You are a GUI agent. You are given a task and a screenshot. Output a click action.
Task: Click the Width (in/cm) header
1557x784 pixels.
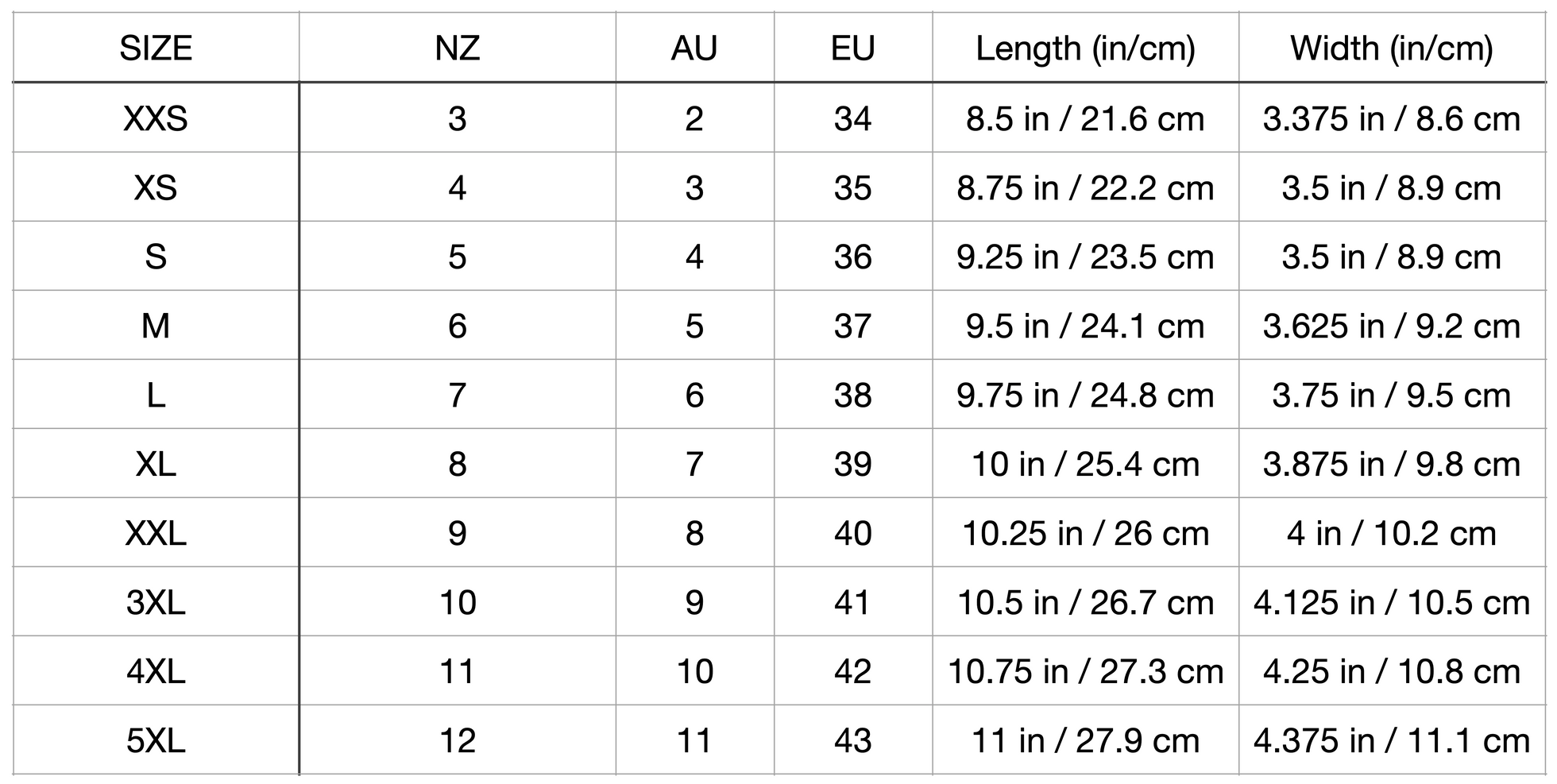[x=1392, y=48]
